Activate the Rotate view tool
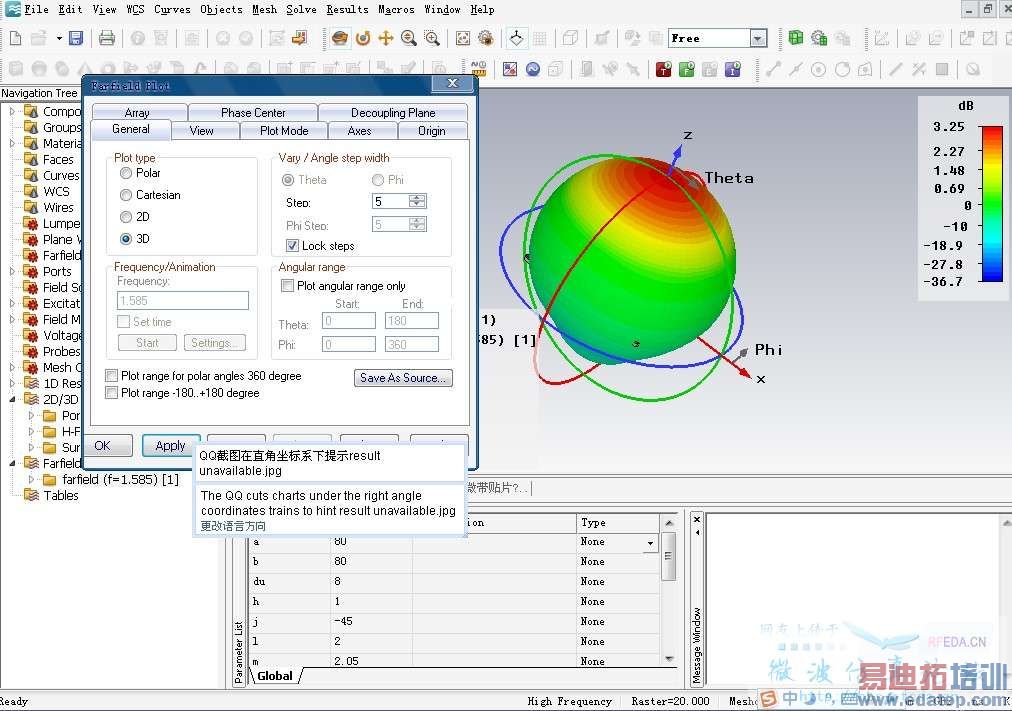This screenshot has height=711, width=1012. coord(362,38)
